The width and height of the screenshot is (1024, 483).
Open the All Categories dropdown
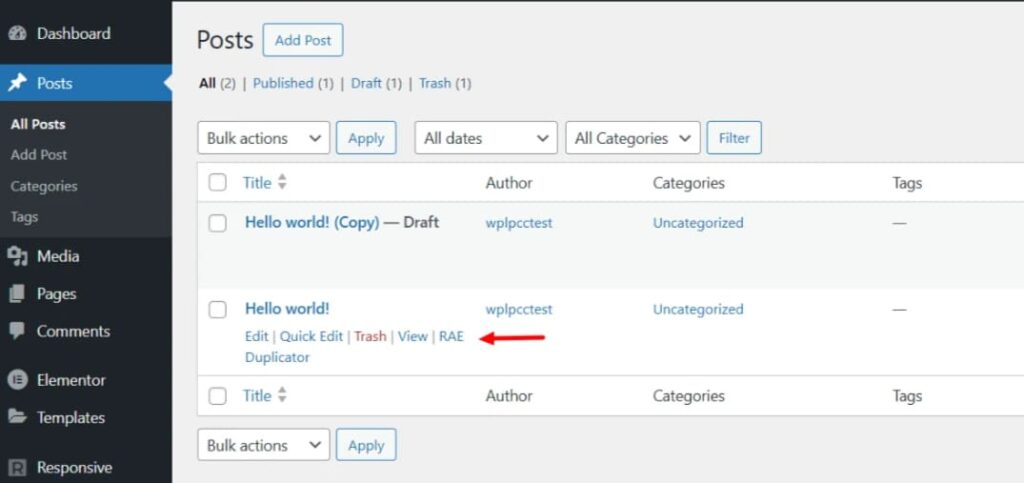click(x=632, y=138)
